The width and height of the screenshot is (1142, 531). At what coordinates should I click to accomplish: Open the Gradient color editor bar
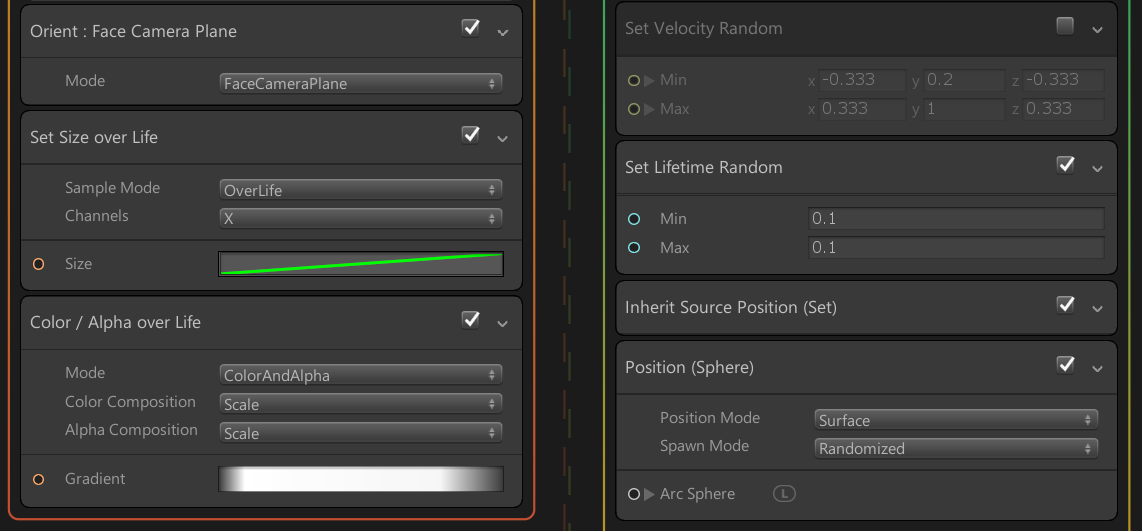click(x=361, y=479)
